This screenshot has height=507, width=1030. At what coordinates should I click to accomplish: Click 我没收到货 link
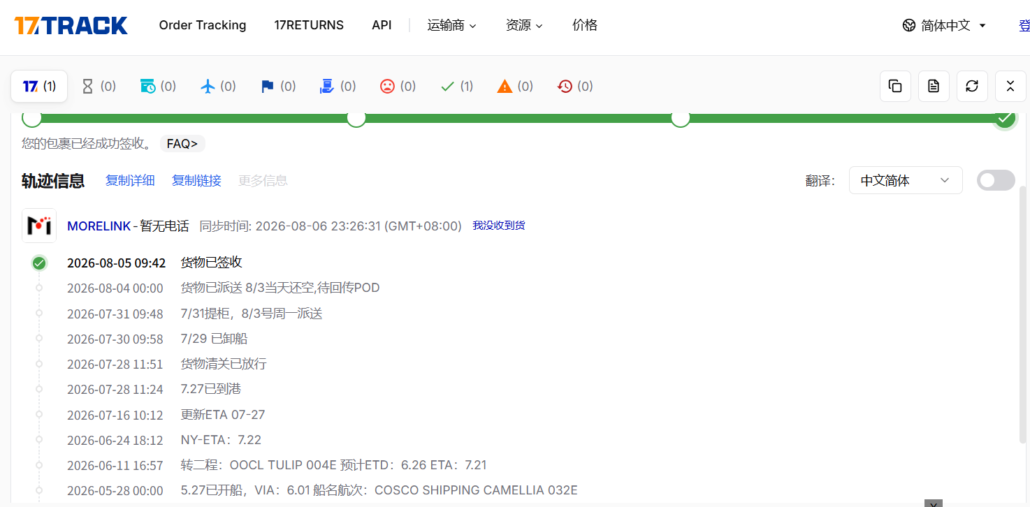(x=499, y=225)
